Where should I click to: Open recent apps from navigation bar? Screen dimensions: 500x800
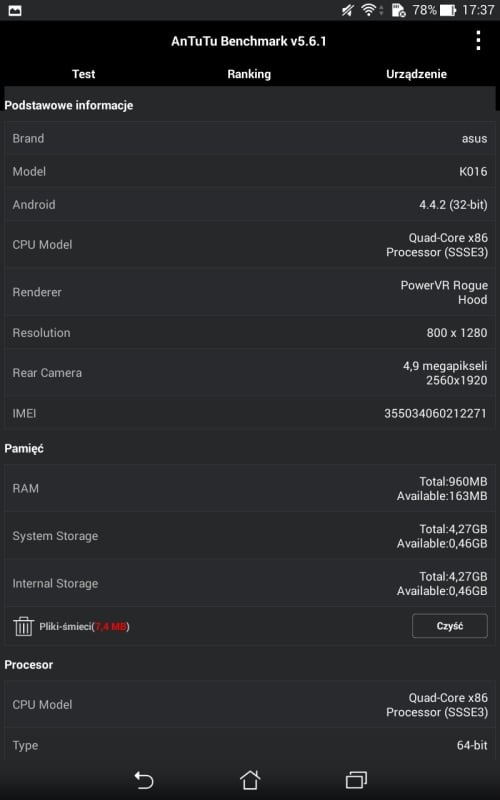(x=356, y=780)
